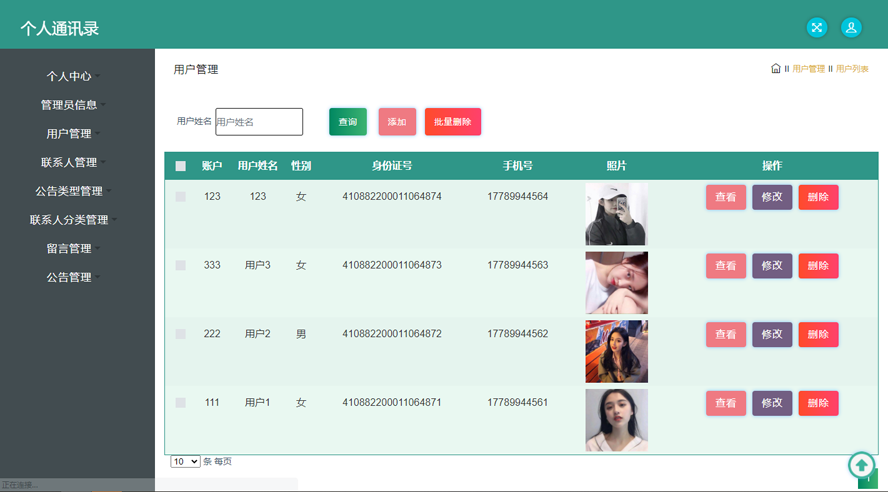Select phone number 17789944564
The width and height of the screenshot is (888, 492).
[x=518, y=196]
